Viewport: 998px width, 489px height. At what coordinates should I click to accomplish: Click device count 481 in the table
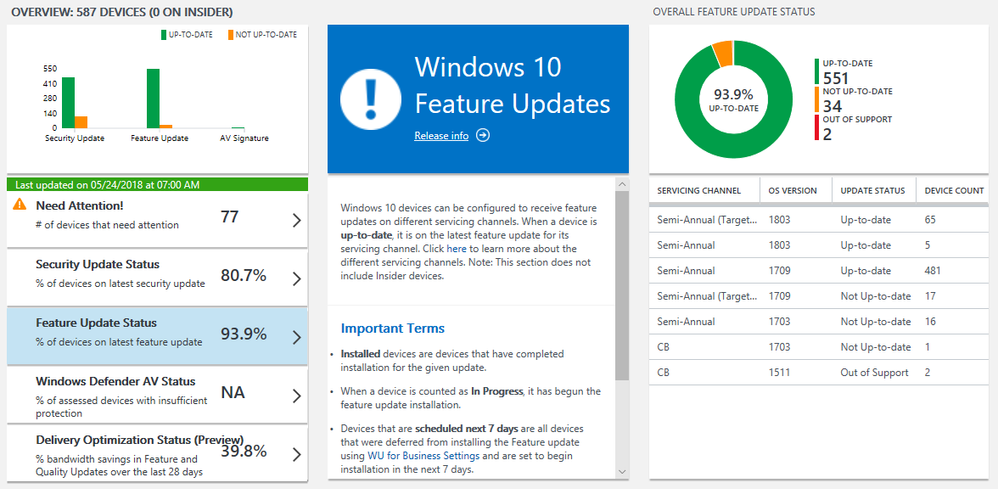(x=933, y=271)
